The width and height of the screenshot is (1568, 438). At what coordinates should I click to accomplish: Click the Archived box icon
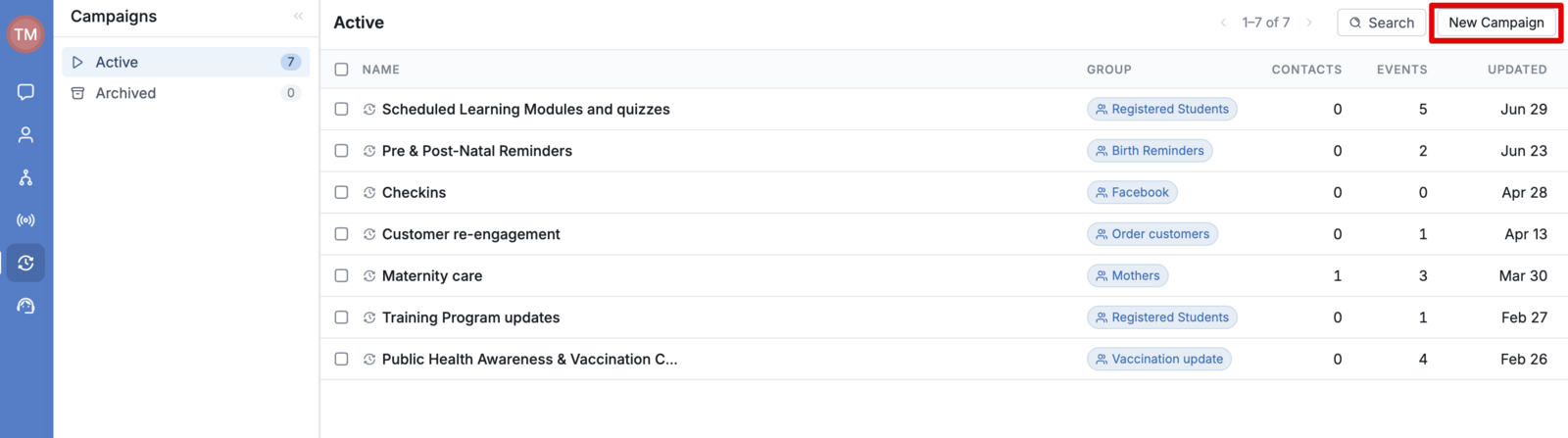coord(77,93)
